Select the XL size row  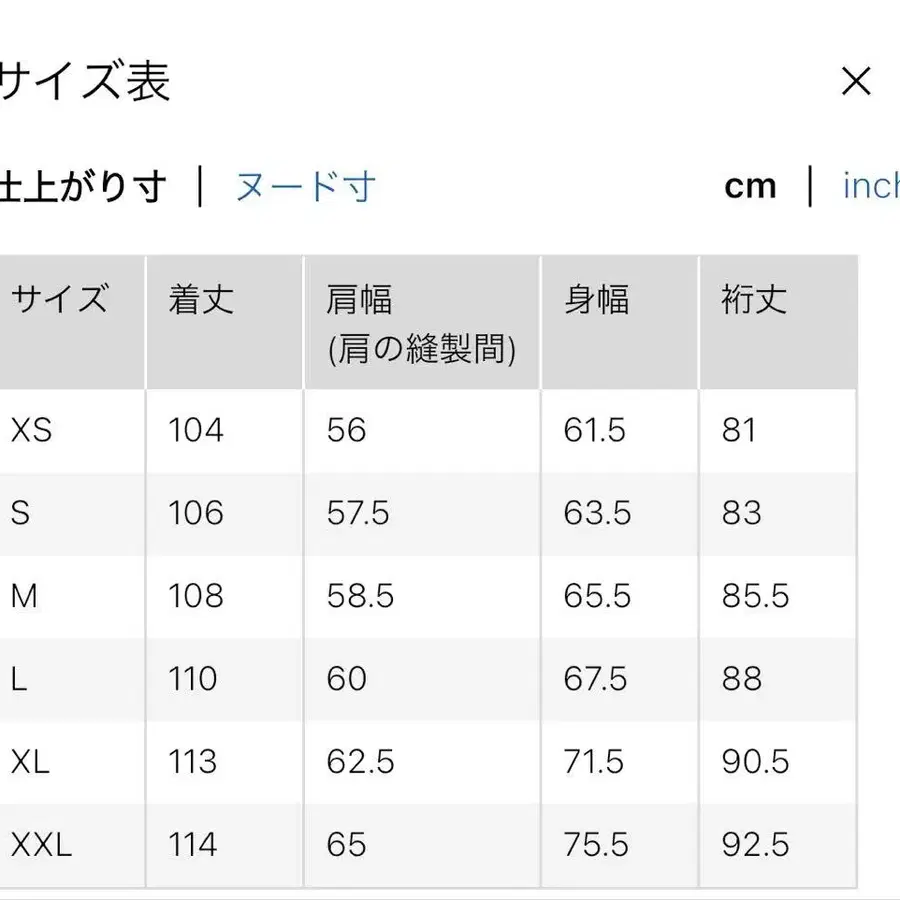point(32,762)
